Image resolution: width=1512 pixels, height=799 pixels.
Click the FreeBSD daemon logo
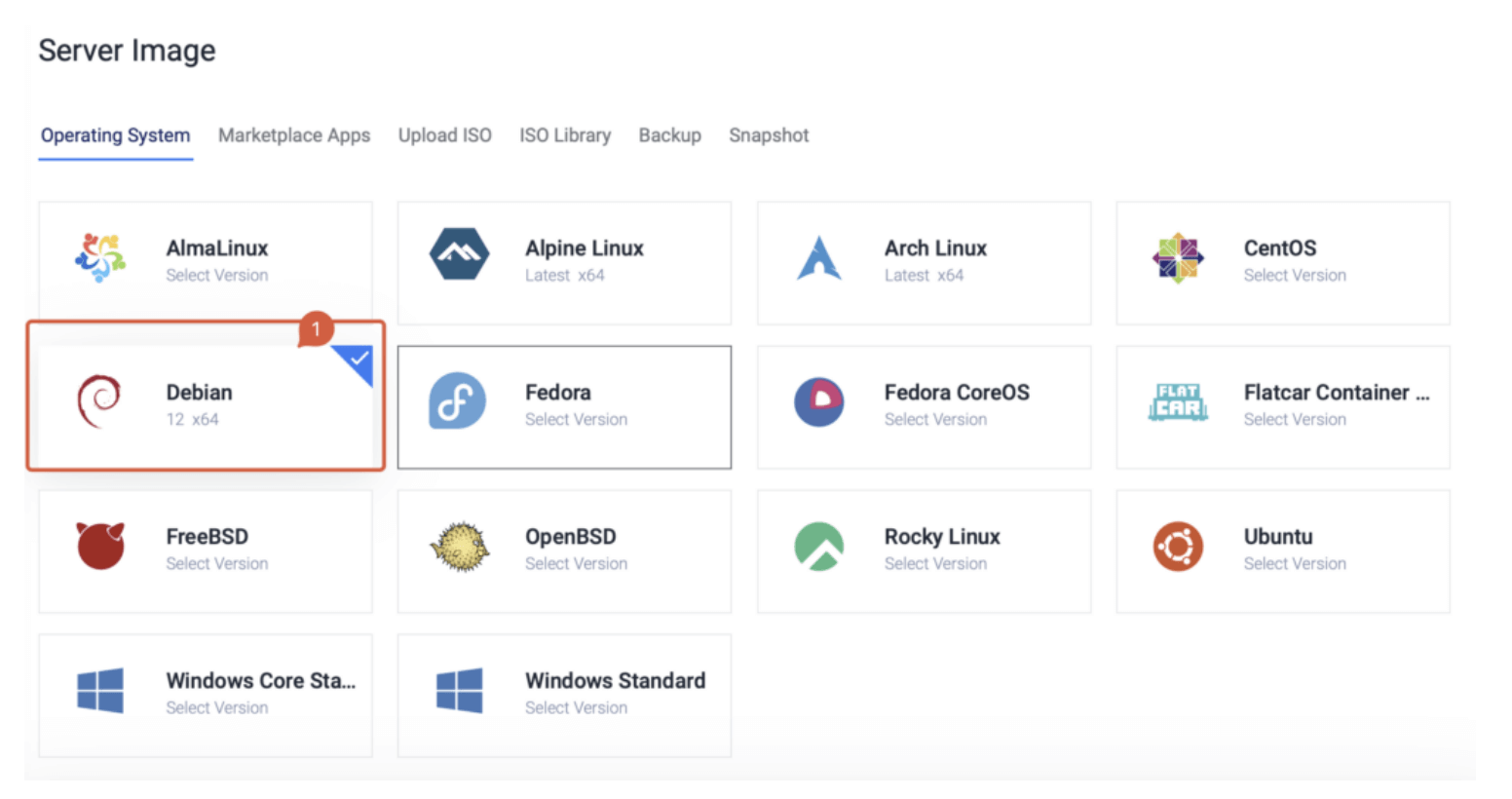100,545
